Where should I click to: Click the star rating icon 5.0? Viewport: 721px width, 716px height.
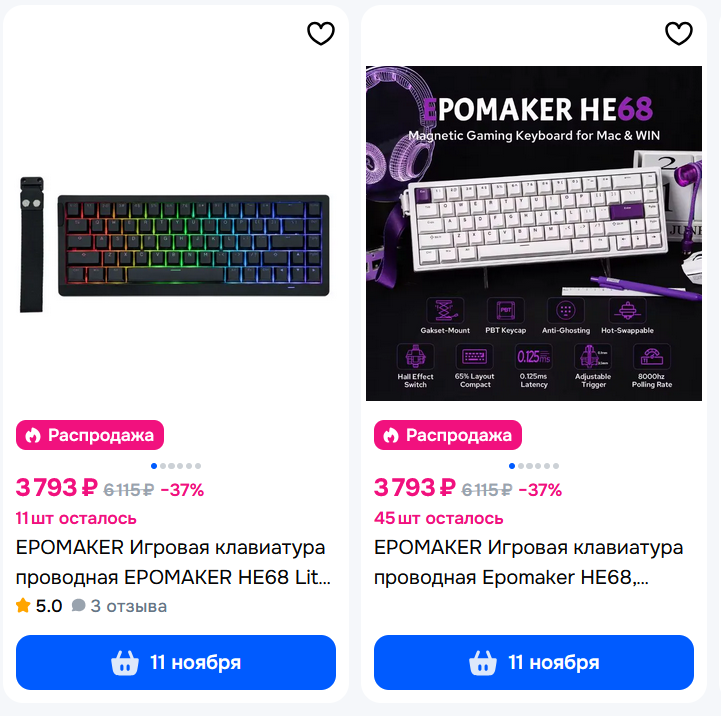coord(23,606)
